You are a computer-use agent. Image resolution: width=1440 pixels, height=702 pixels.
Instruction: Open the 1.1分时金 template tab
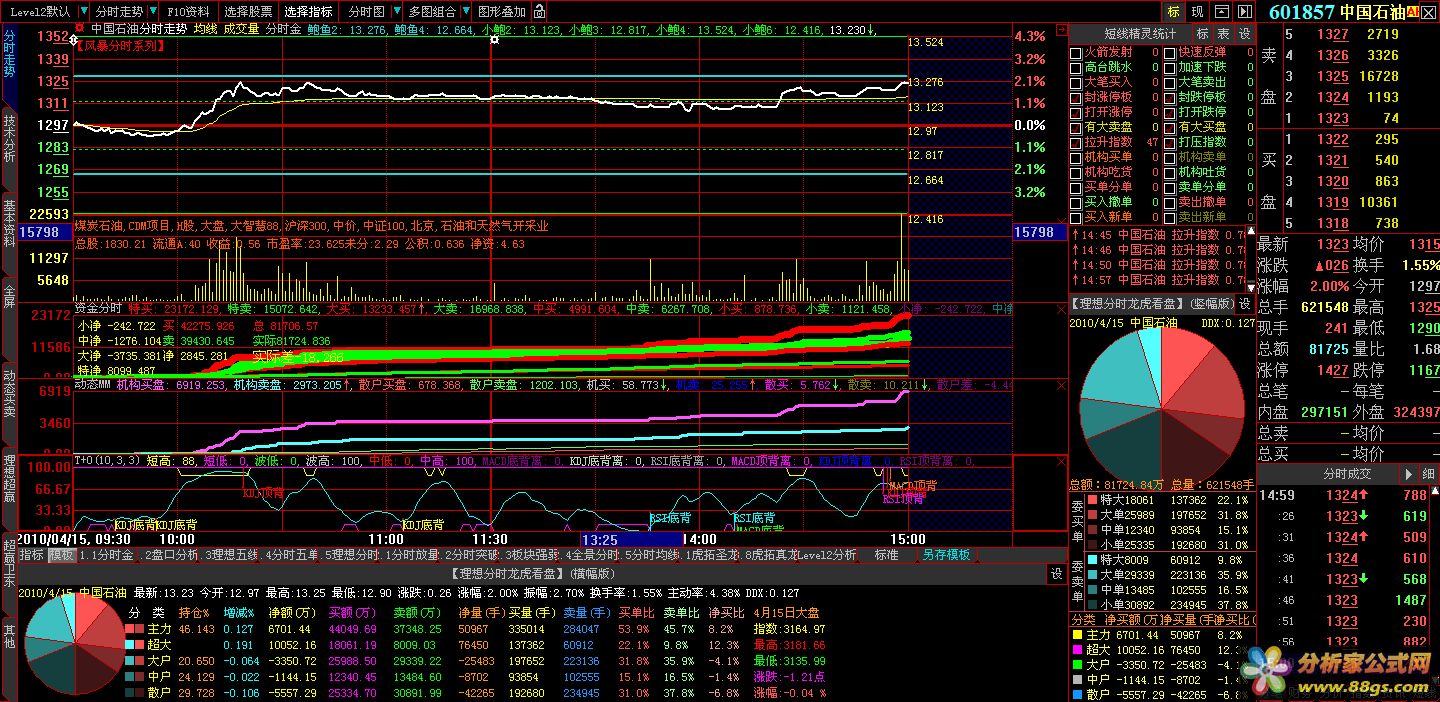[x=107, y=554]
